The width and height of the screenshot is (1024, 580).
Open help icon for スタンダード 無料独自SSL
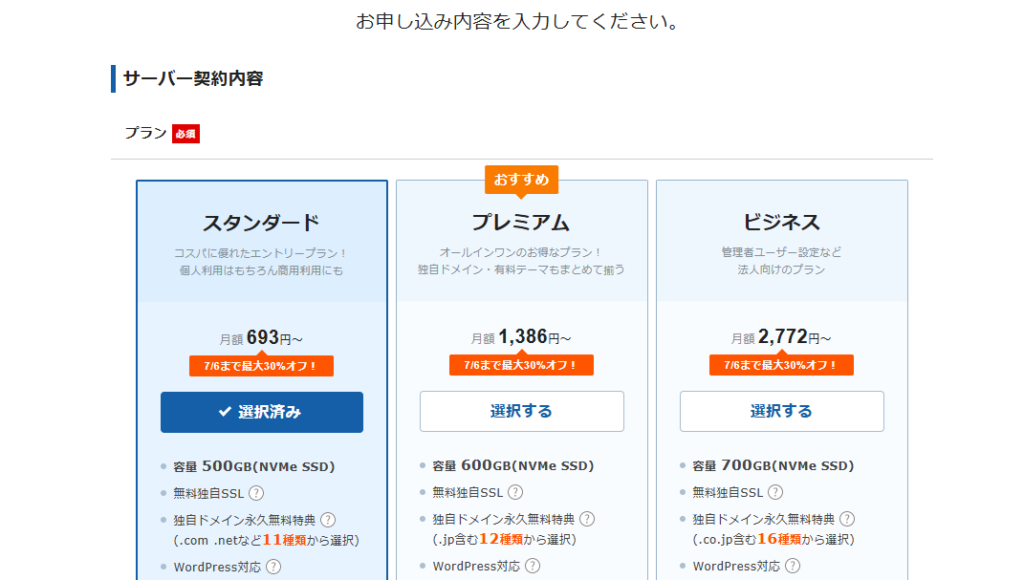pos(257,493)
